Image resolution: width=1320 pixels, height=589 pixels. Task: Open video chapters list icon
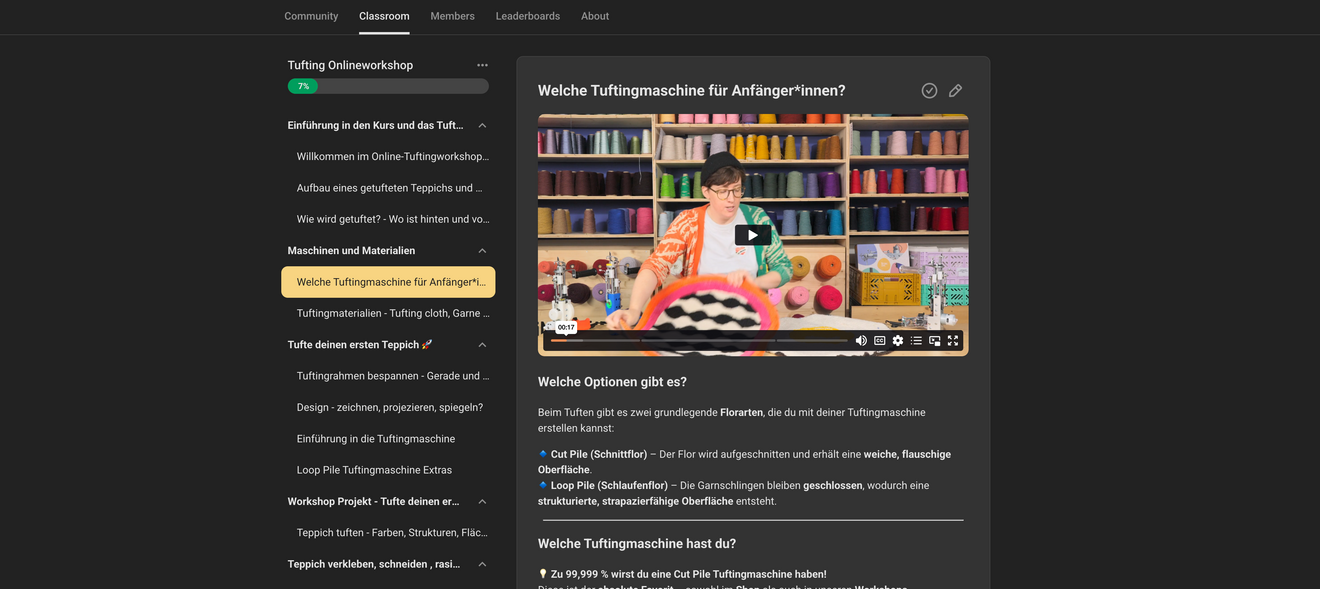[916, 340]
